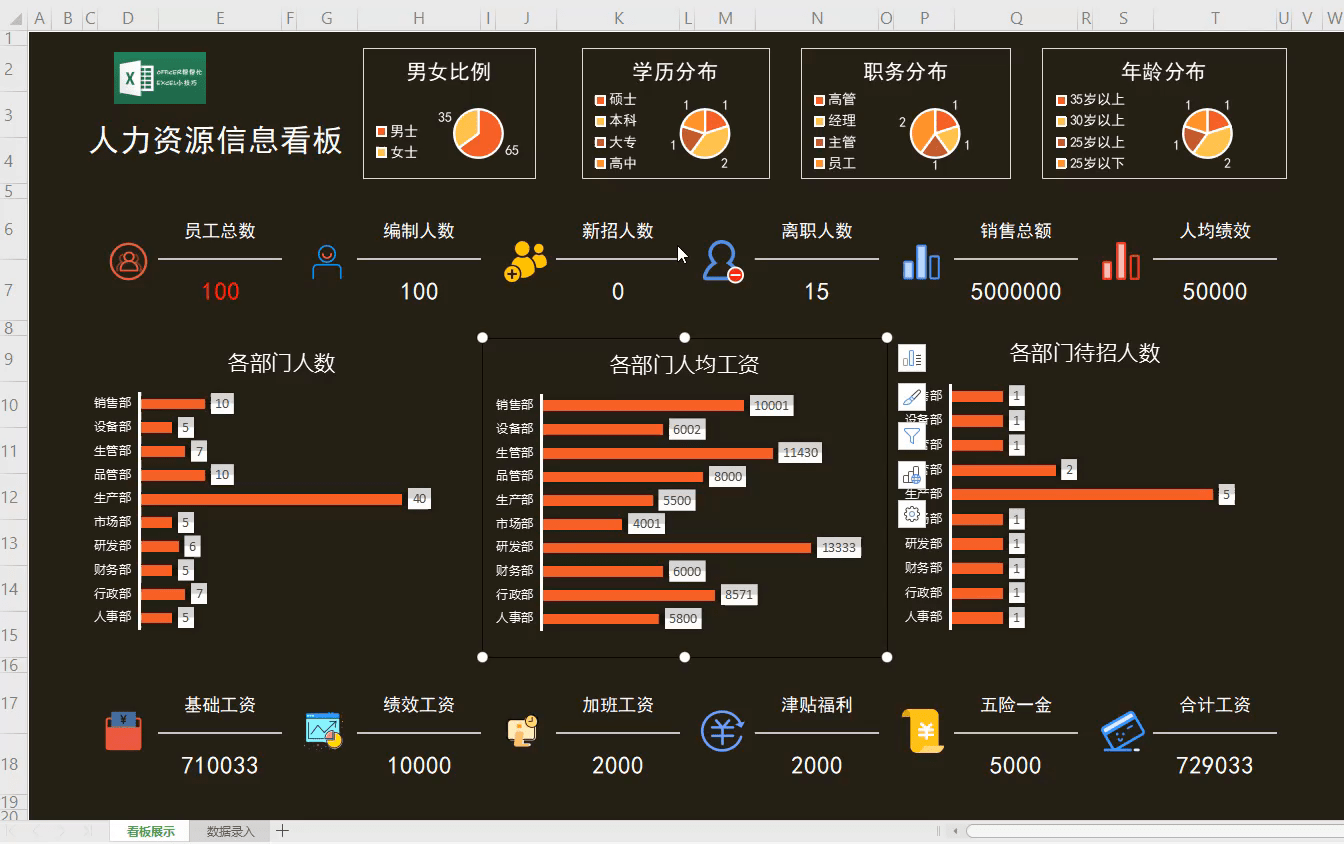
Task: Select the 员工总数 person circle icon
Action: pos(128,262)
